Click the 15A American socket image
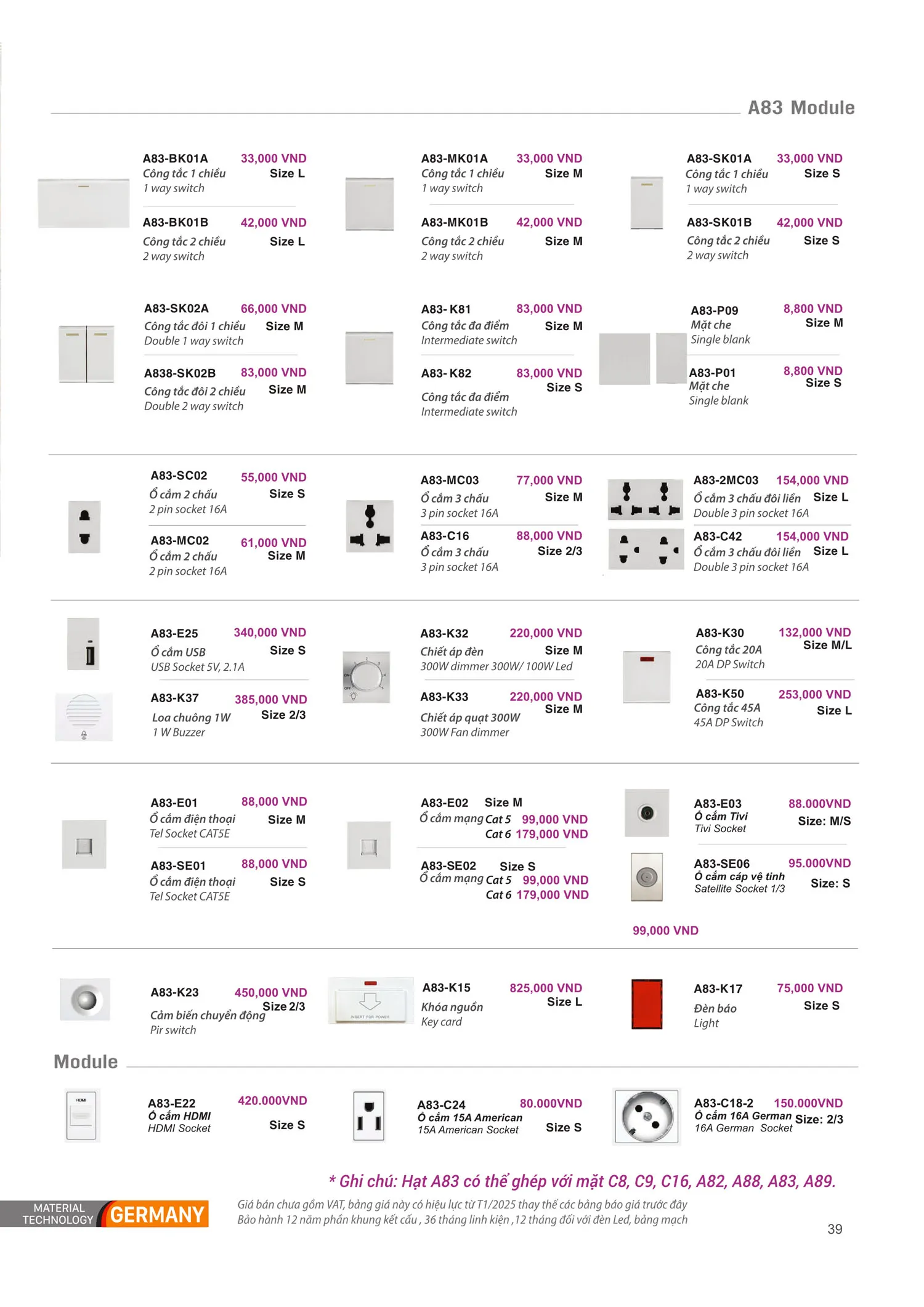This screenshot has height=1307, width=924. pyautogui.click(x=368, y=1117)
